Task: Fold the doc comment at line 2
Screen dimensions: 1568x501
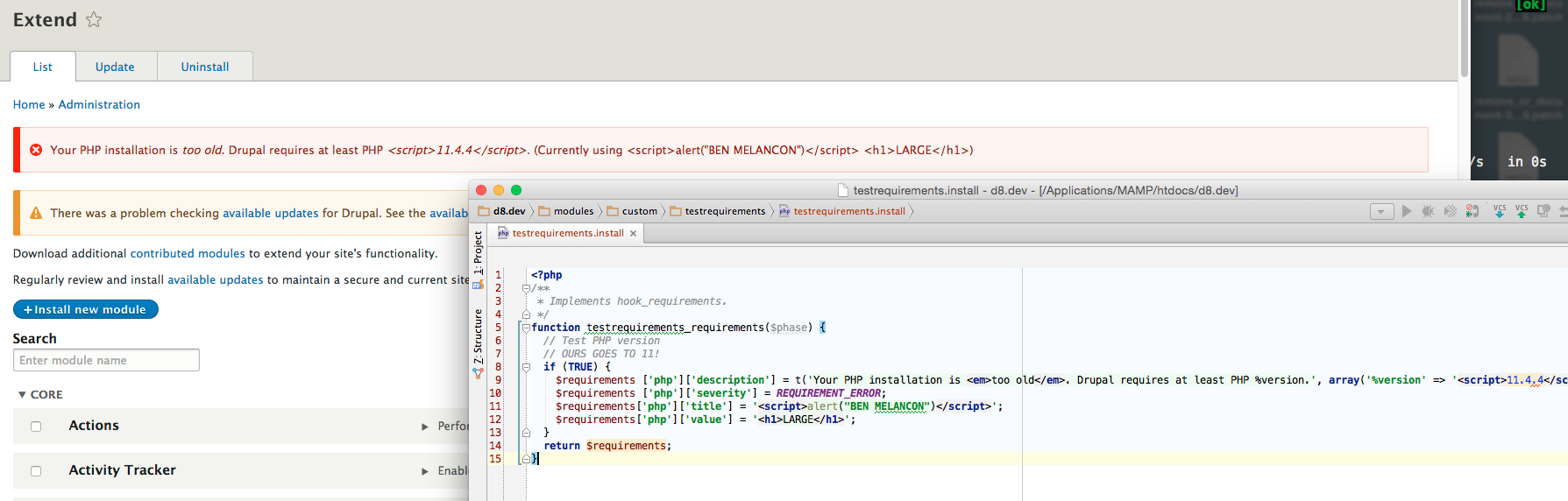Action: 526,288
